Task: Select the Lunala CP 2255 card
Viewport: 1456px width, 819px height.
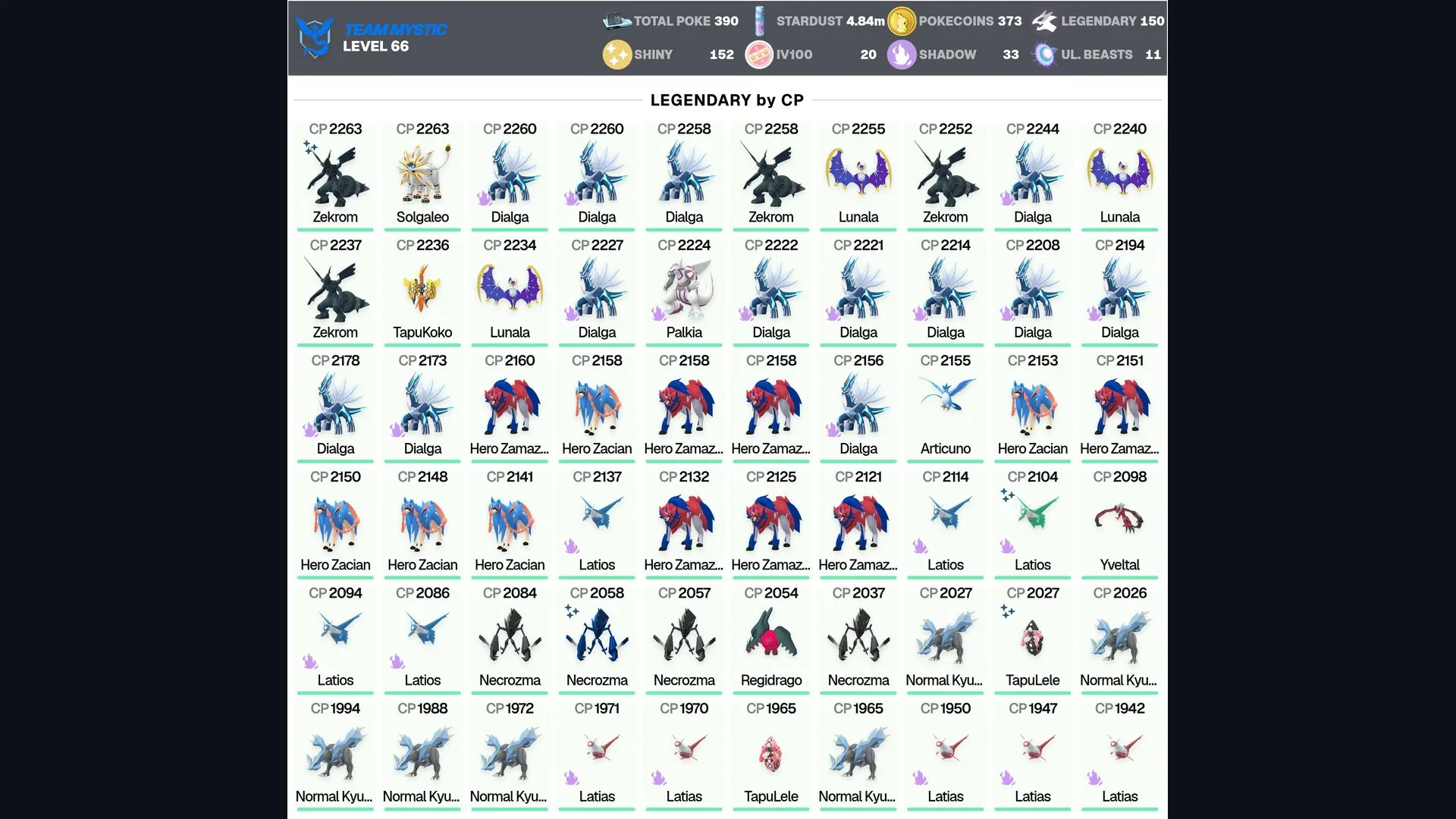Action: pyautogui.click(x=858, y=174)
